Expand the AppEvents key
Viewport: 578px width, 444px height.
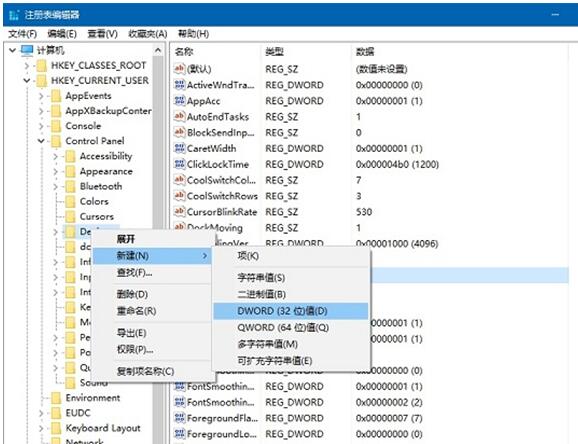[41, 96]
